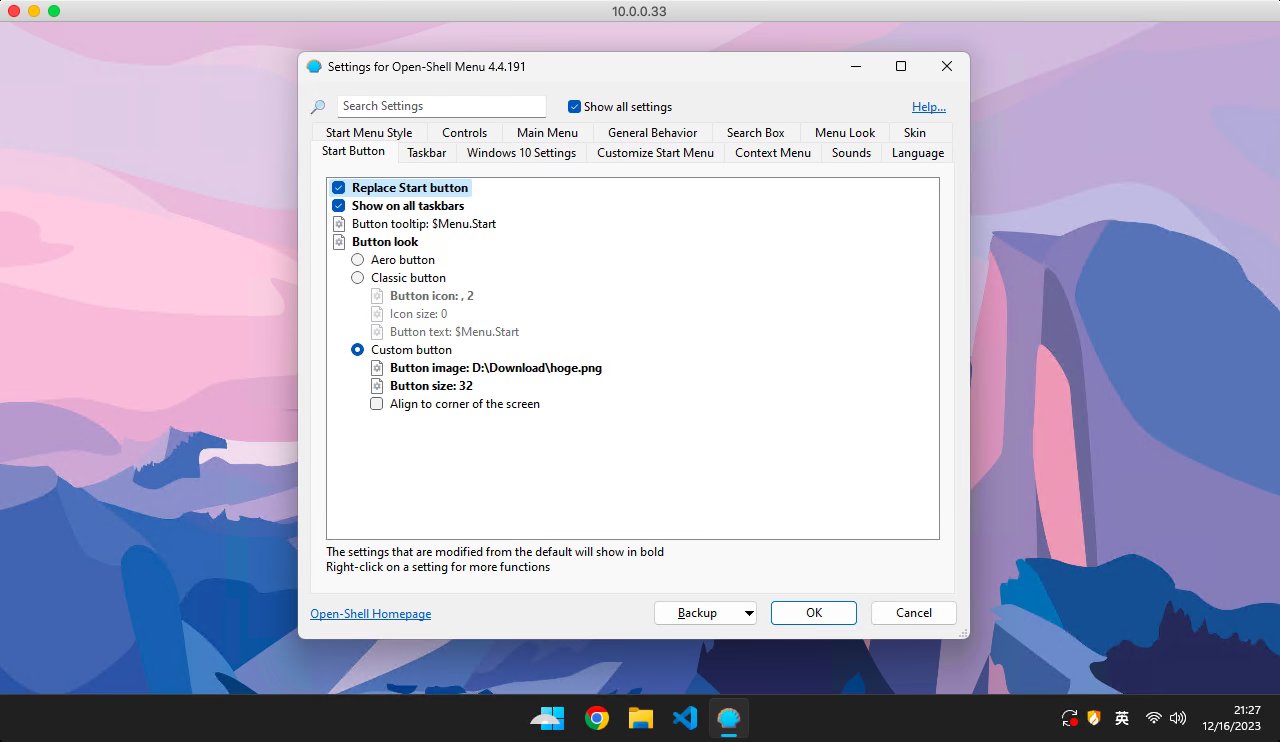
Task: Select the Start Button tab
Action: coord(353,152)
